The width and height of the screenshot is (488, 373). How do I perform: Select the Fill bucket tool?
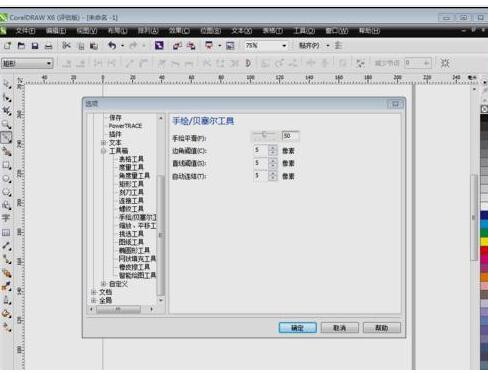7,314
